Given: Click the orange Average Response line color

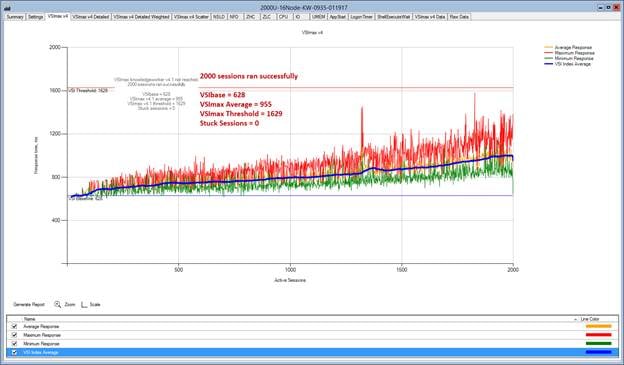Looking at the screenshot, I should (599, 326).
